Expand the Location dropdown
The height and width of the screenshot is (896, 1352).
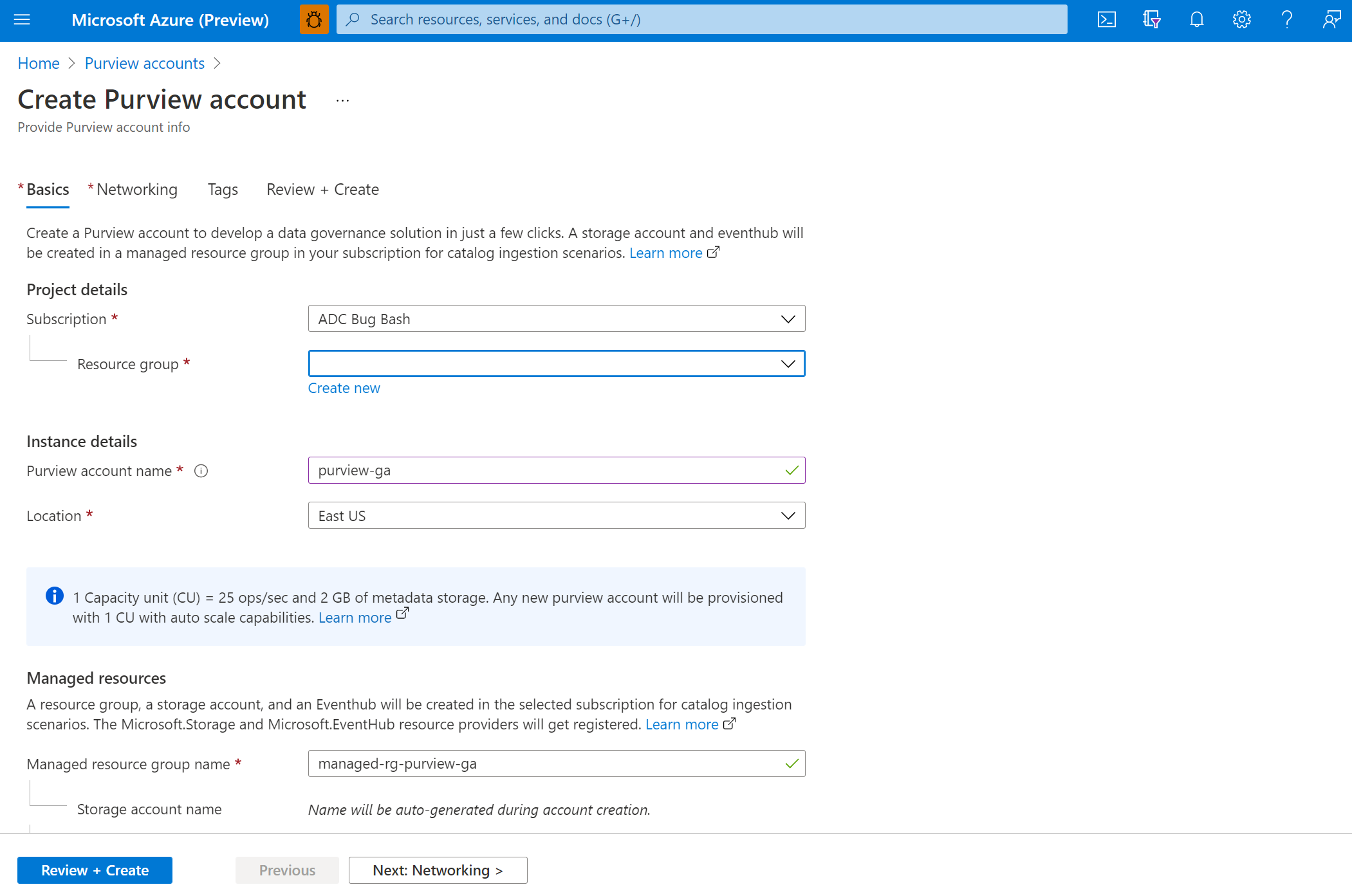[x=556, y=516]
